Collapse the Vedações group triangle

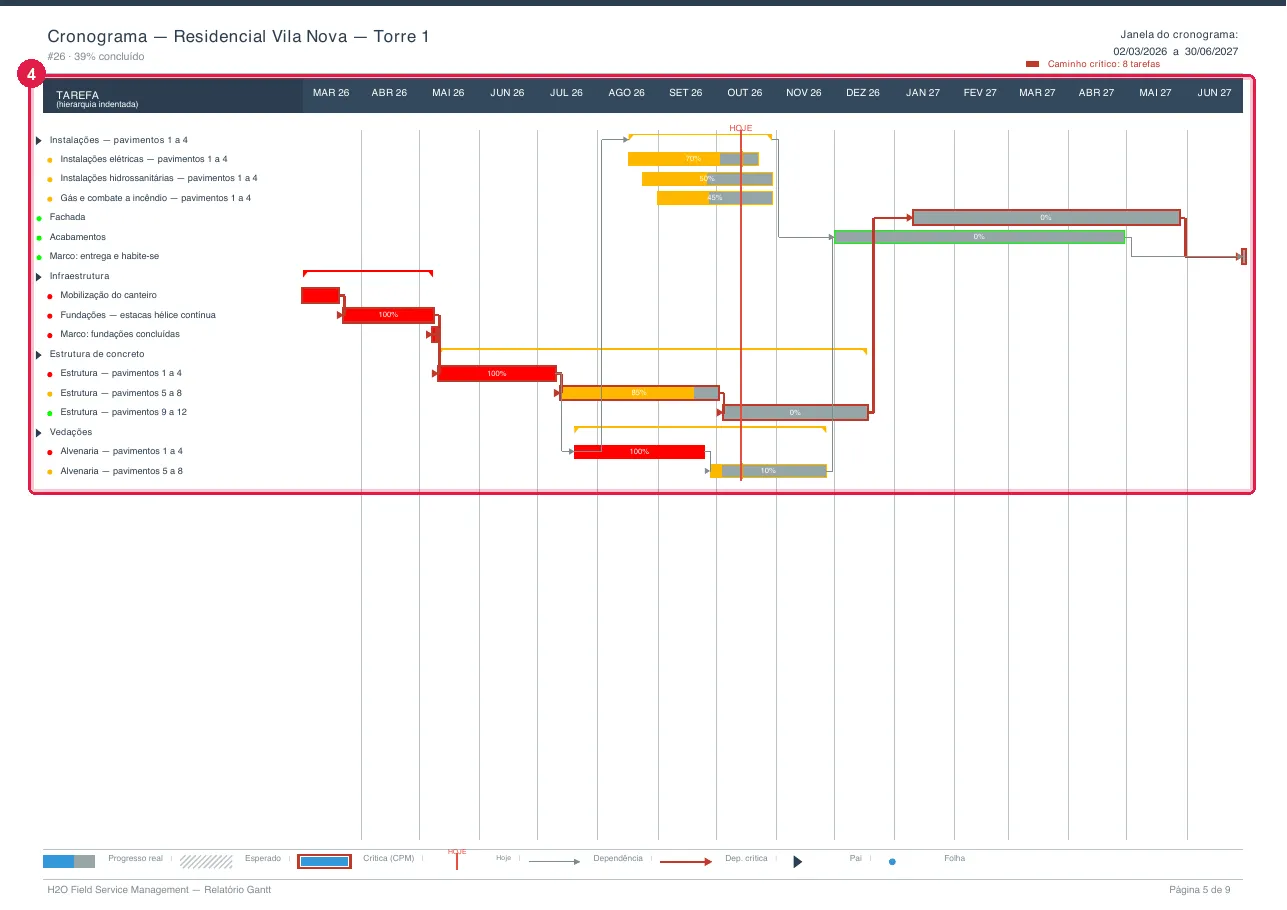tap(39, 432)
